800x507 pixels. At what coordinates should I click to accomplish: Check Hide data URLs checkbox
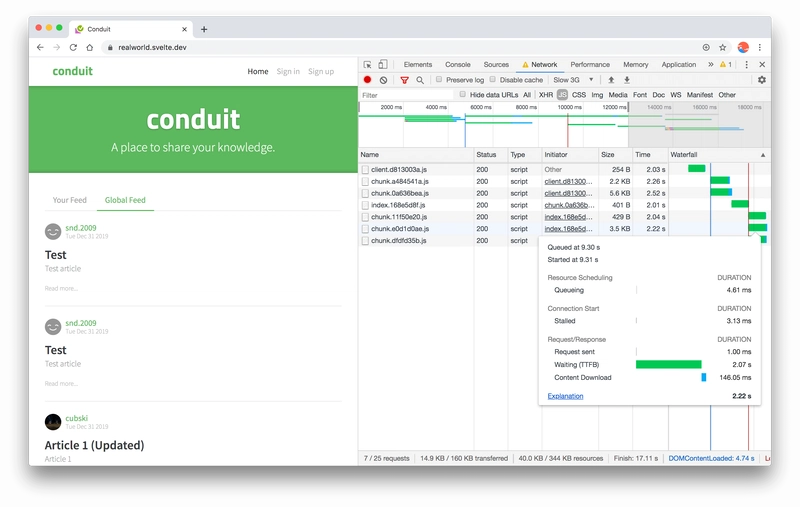(x=463, y=94)
